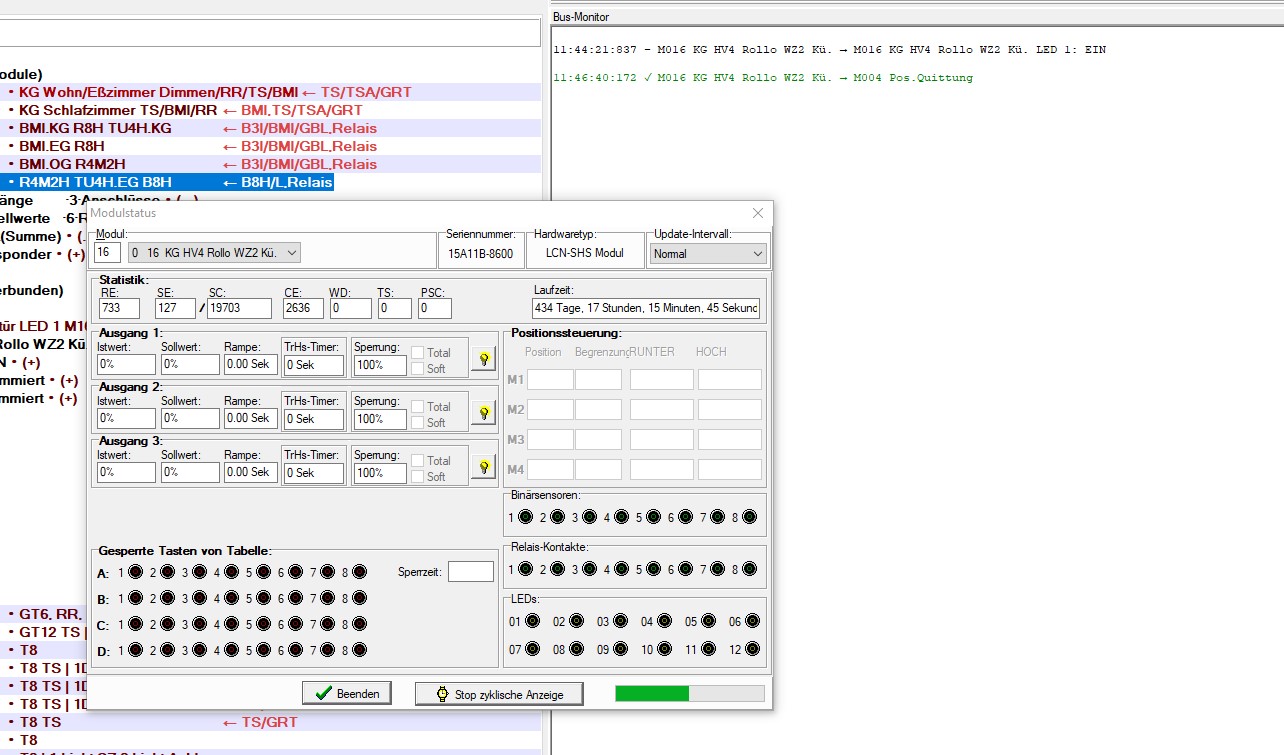Click LED indicator 01
The width and height of the screenshot is (1284, 755).
tap(532, 621)
